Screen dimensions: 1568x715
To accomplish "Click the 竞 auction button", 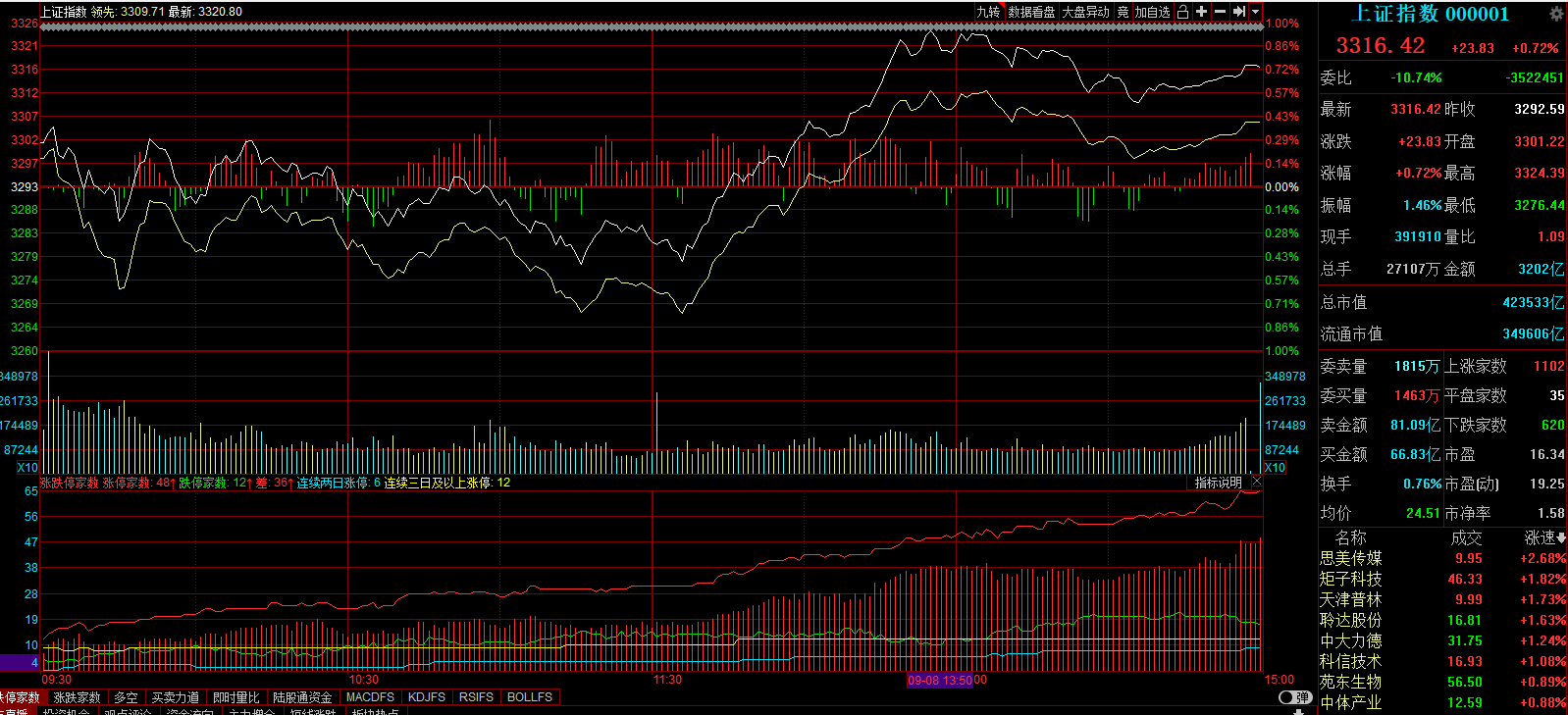I will click(x=1123, y=12).
